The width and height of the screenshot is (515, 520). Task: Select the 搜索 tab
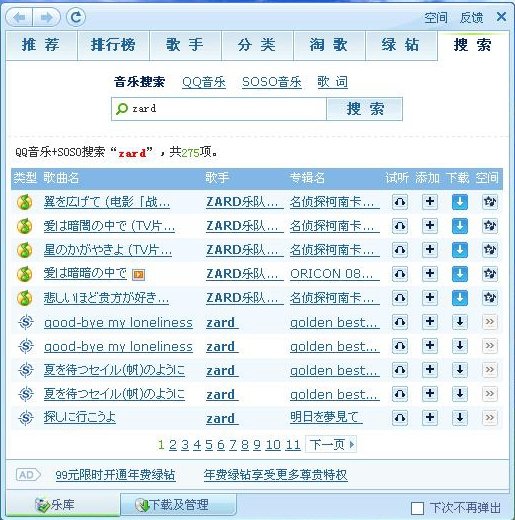[473, 45]
